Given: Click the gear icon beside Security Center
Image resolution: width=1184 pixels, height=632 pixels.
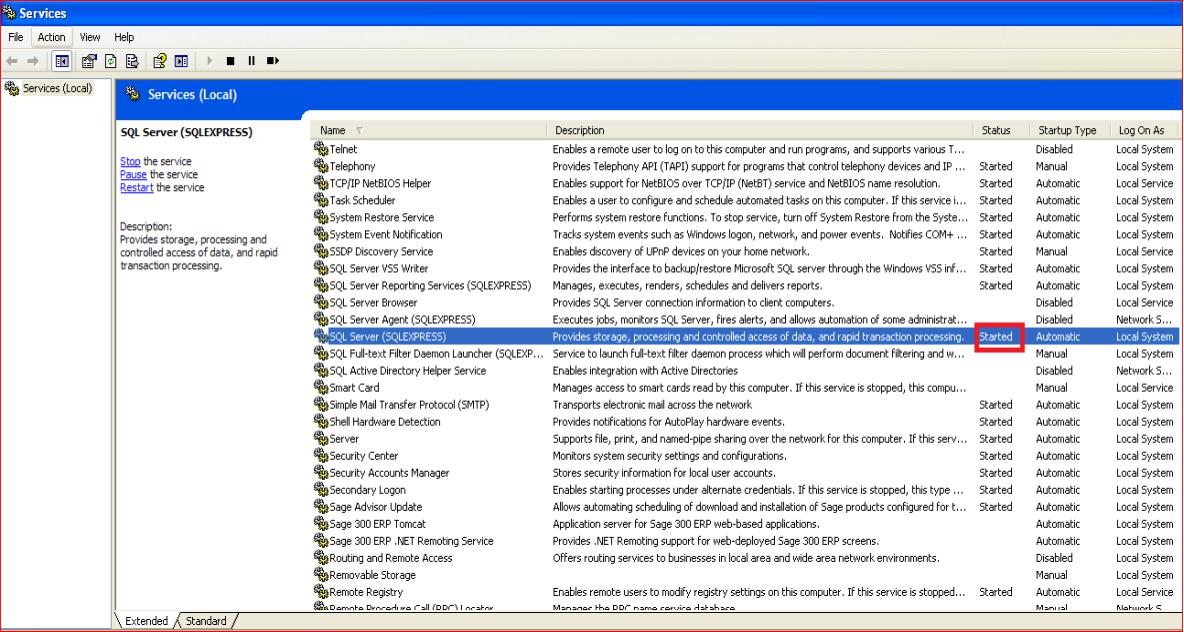Looking at the screenshot, I should tap(321, 455).
